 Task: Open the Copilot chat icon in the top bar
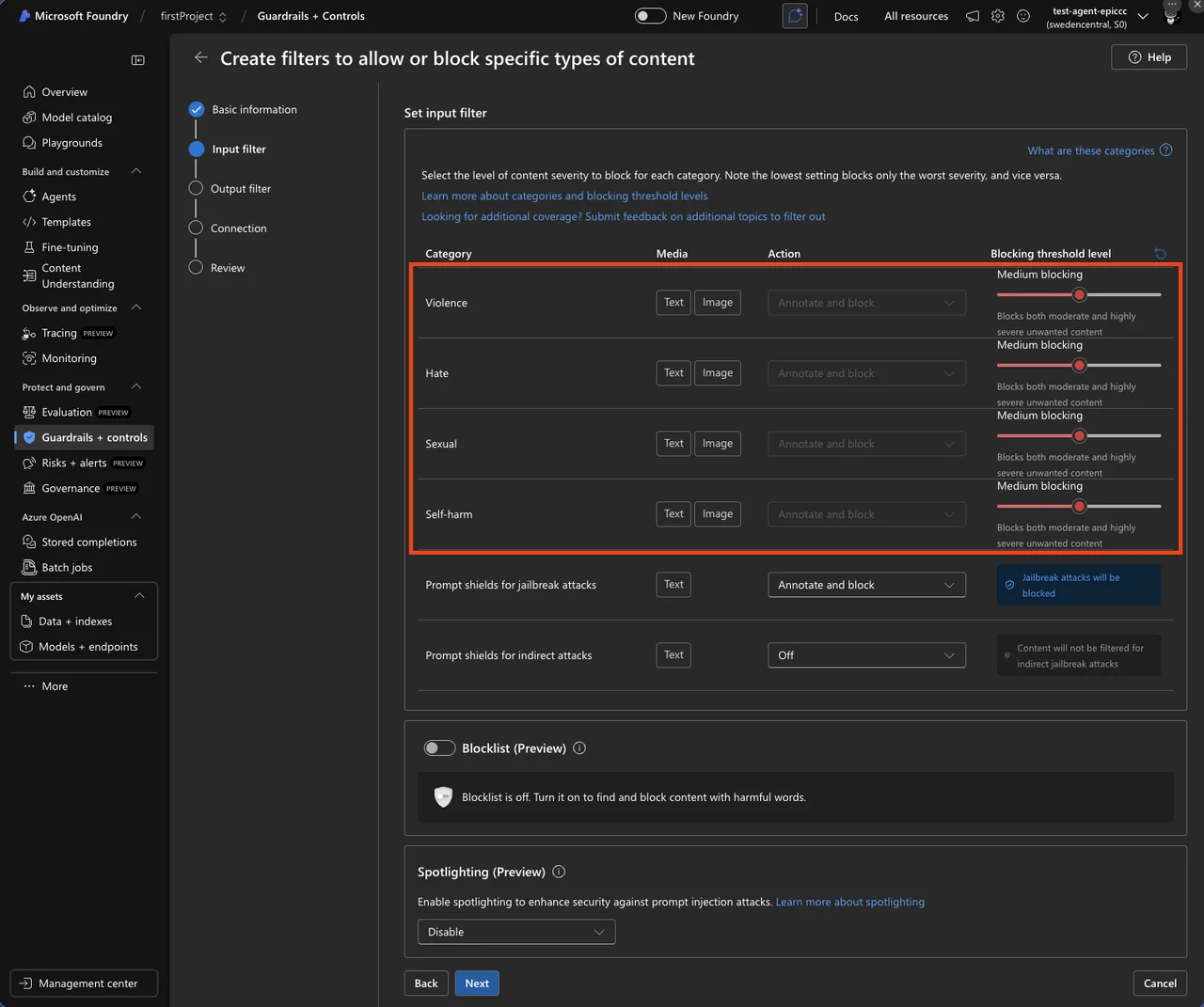point(795,16)
